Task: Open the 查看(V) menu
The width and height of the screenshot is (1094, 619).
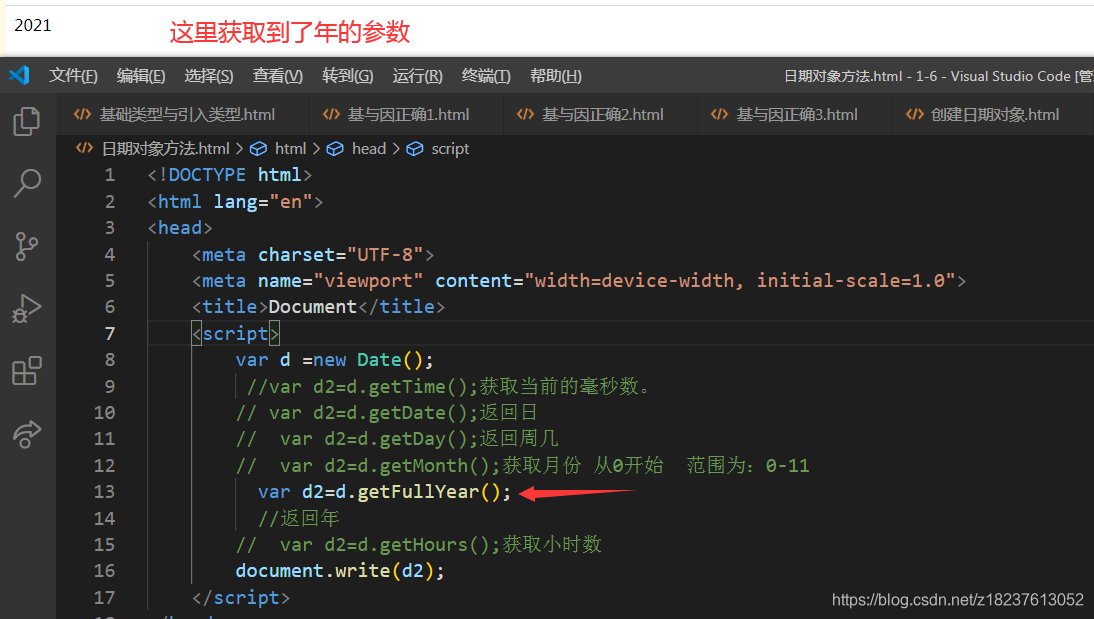Action: (278, 75)
